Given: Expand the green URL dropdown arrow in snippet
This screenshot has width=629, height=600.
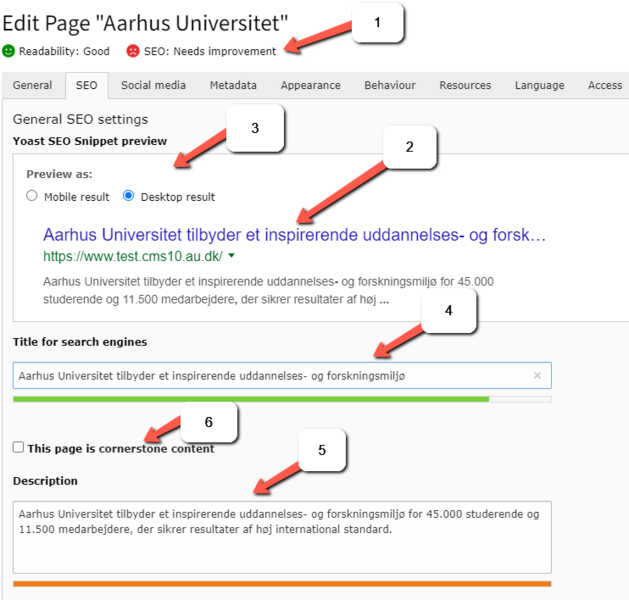Looking at the screenshot, I should pyautogui.click(x=231, y=255).
